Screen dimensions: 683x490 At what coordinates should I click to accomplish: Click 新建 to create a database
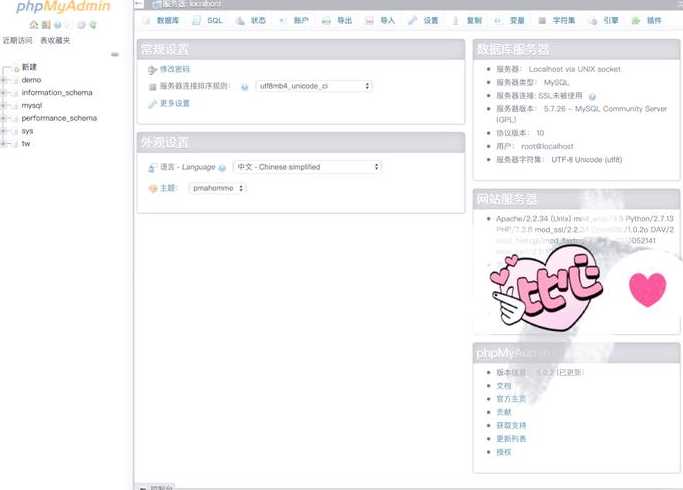(x=29, y=67)
